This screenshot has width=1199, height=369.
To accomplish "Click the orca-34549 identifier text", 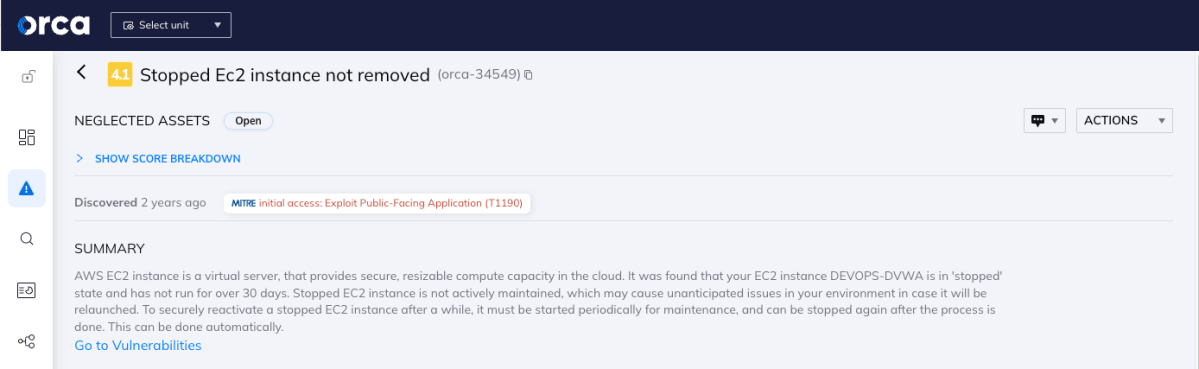I will [x=479, y=75].
